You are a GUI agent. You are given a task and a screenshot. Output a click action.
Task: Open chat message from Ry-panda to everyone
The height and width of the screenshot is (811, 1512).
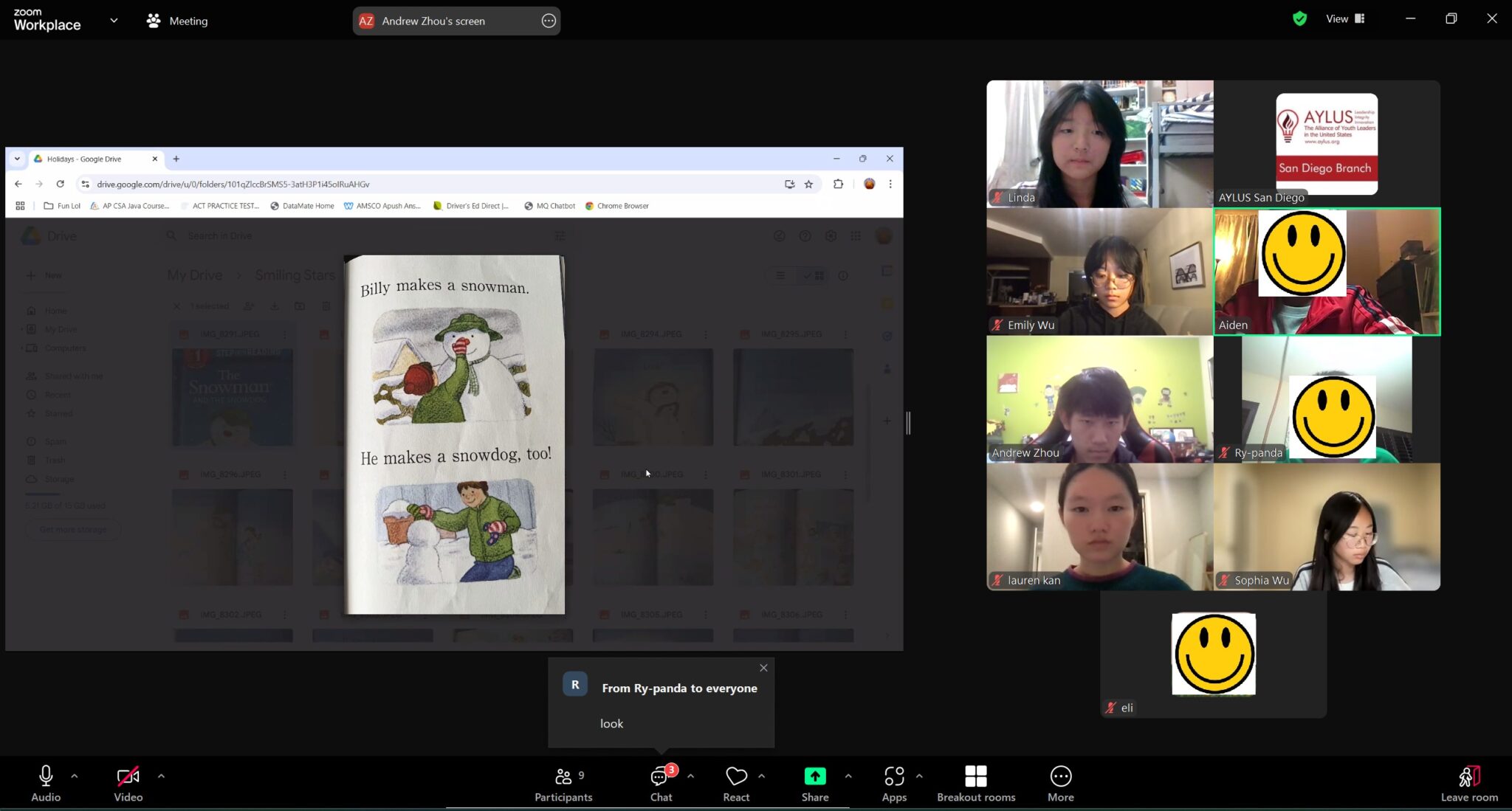pos(661,703)
